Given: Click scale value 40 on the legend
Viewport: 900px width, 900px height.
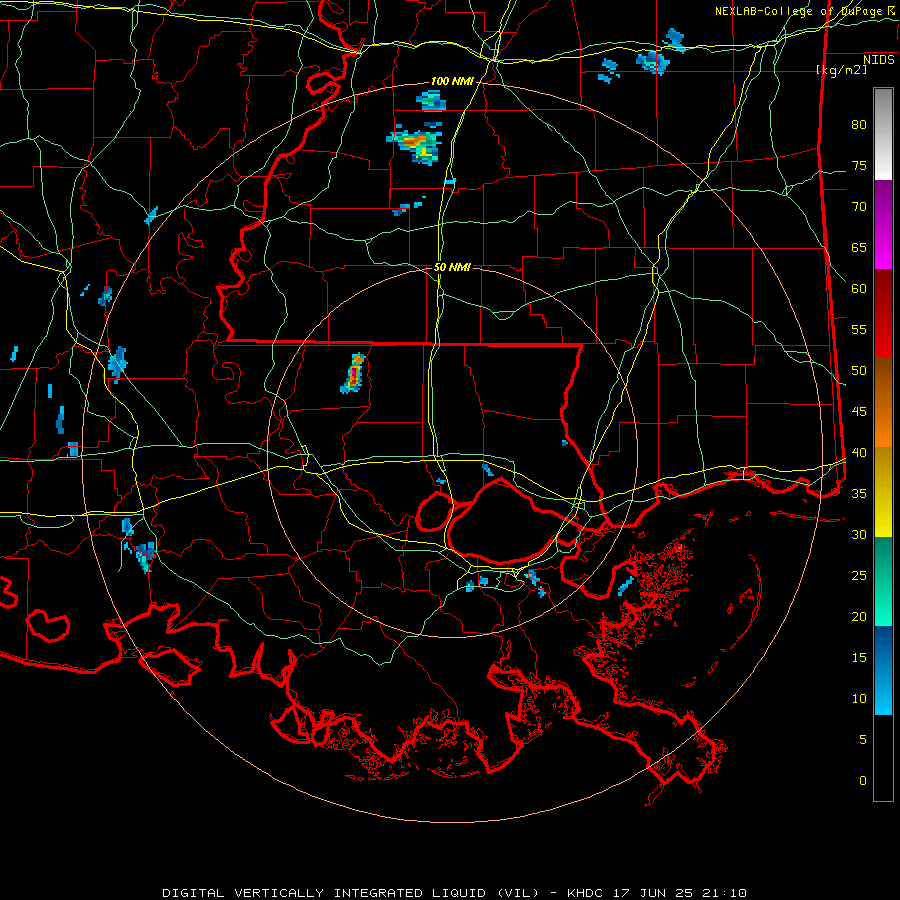Looking at the screenshot, I should tap(859, 453).
